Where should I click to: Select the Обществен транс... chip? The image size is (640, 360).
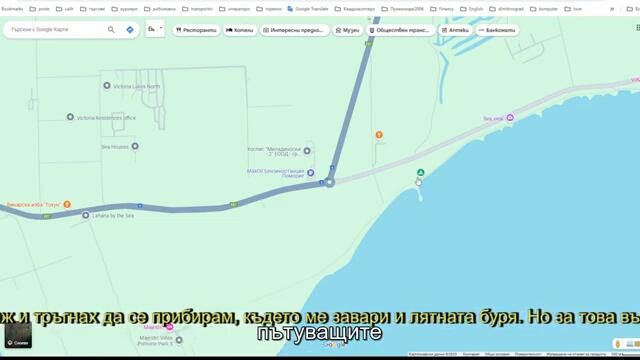click(400, 30)
